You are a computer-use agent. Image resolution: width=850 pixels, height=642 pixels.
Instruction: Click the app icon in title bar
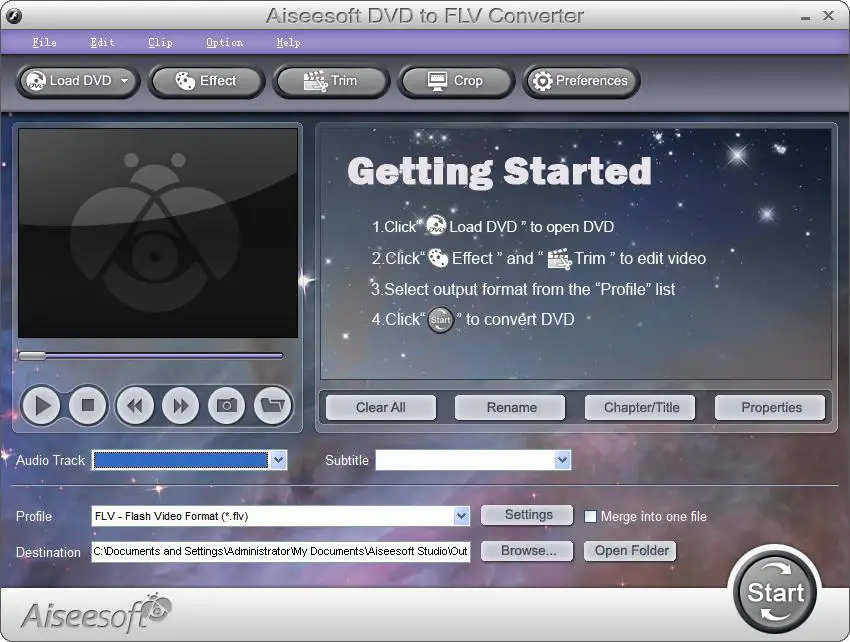point(15,16)
